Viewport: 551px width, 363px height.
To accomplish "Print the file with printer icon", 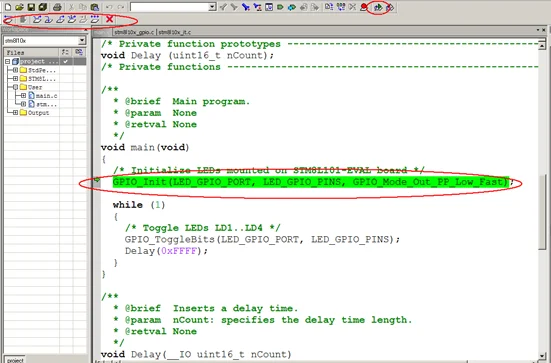I will (x=57, y=7).
